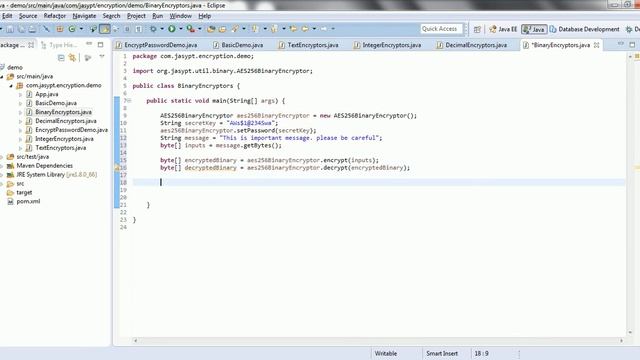This screenshot has width=640, height=360.
Task: Select TextEncryptors.java in Package Explorer tree
Action: (60, 148)
